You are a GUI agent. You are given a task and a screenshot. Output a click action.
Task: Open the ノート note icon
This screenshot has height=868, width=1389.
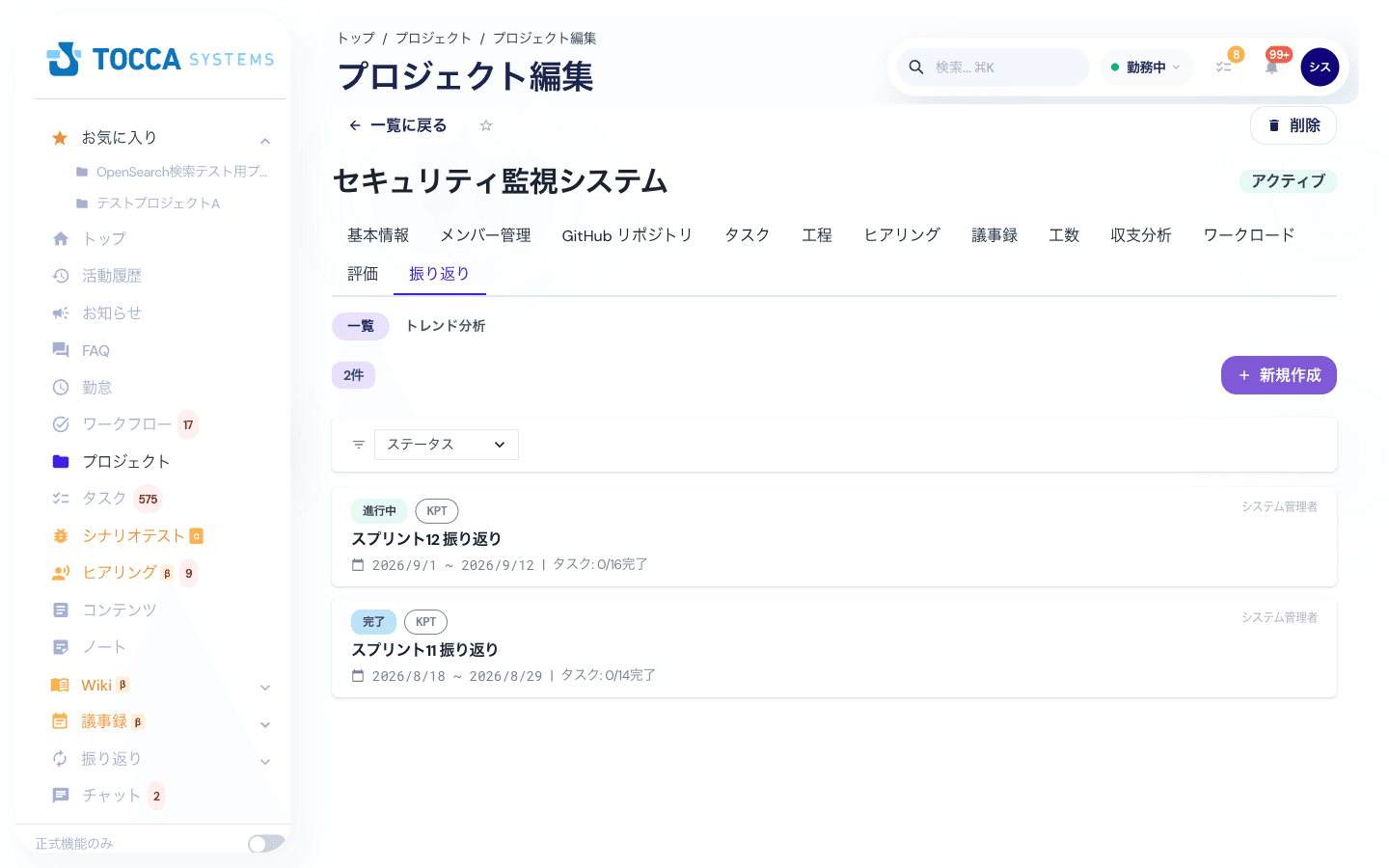point(61,647)
